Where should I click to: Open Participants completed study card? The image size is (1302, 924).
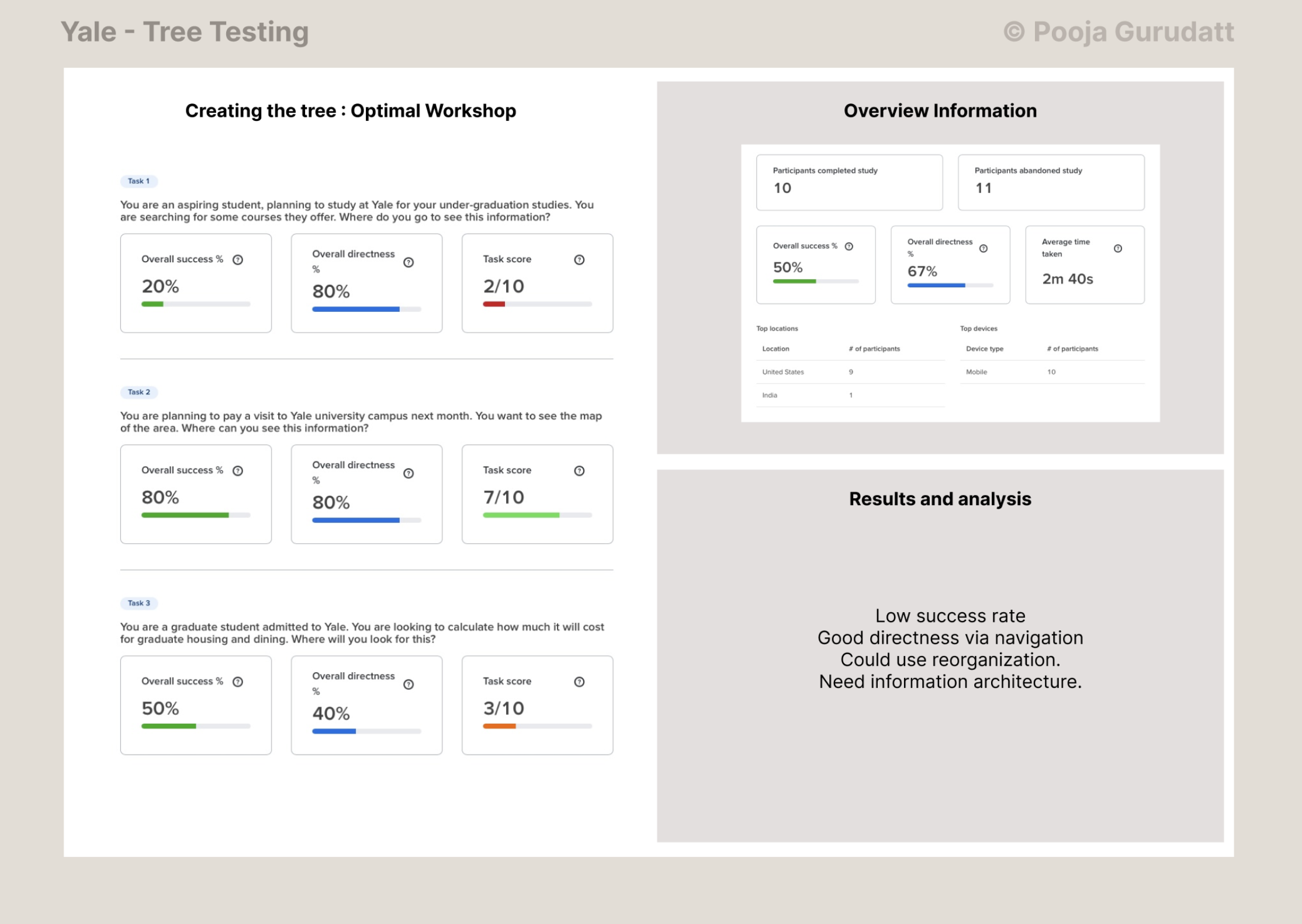849,182
